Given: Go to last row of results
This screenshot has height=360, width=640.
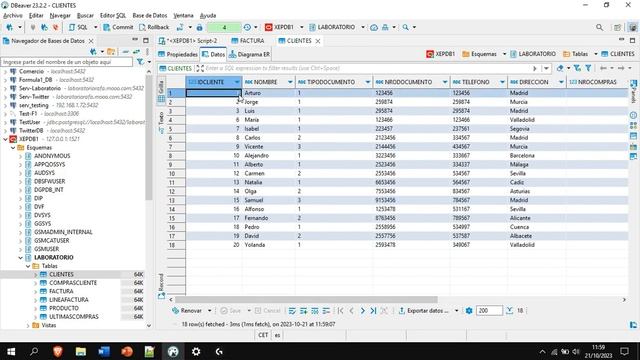Looking at the screenshot, I should coord(373,311).
